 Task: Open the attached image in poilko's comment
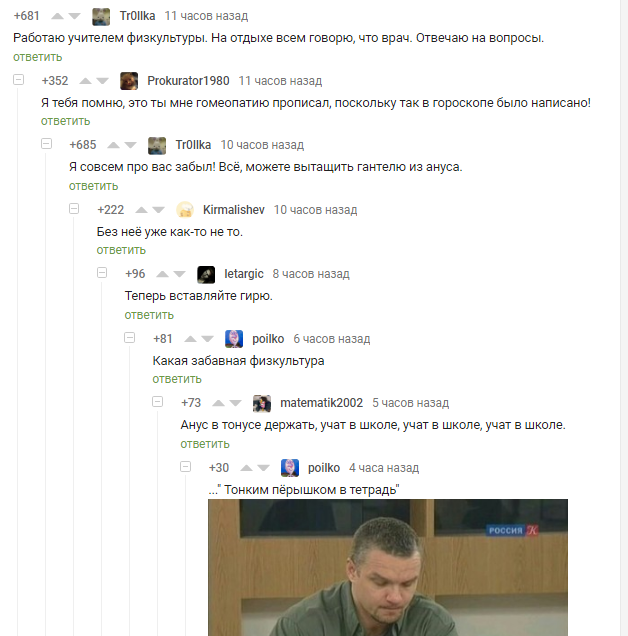(388, 567)
